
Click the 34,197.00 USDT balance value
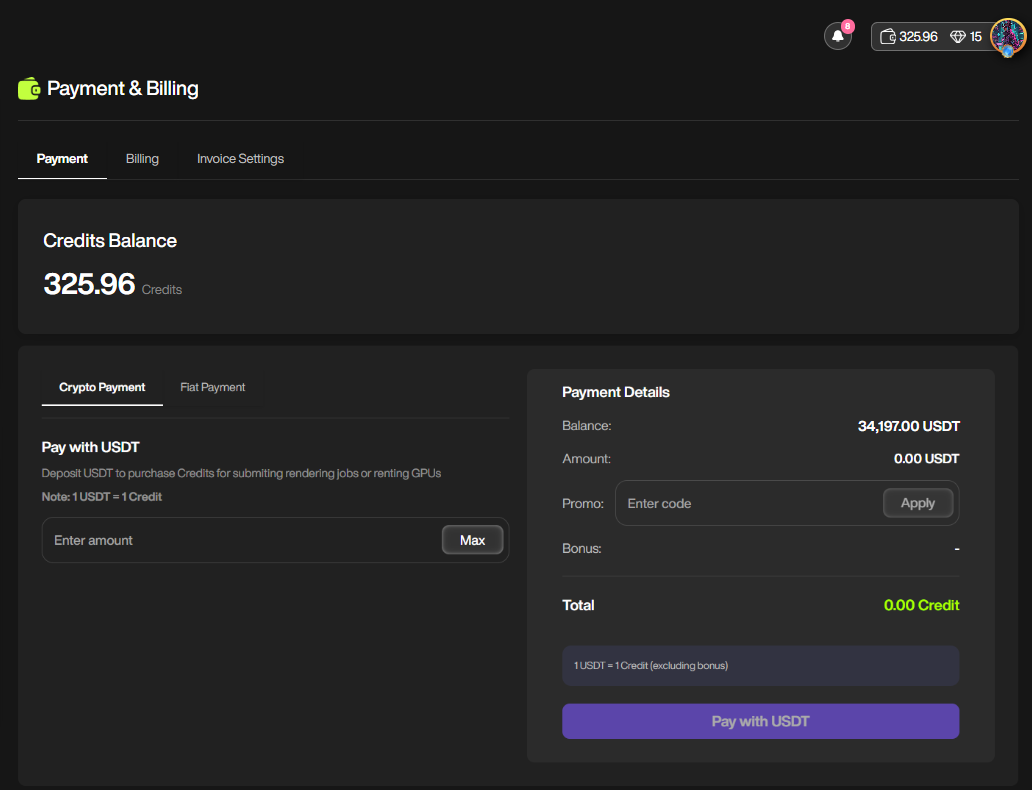pyautogui.click(x=908, y=426)
